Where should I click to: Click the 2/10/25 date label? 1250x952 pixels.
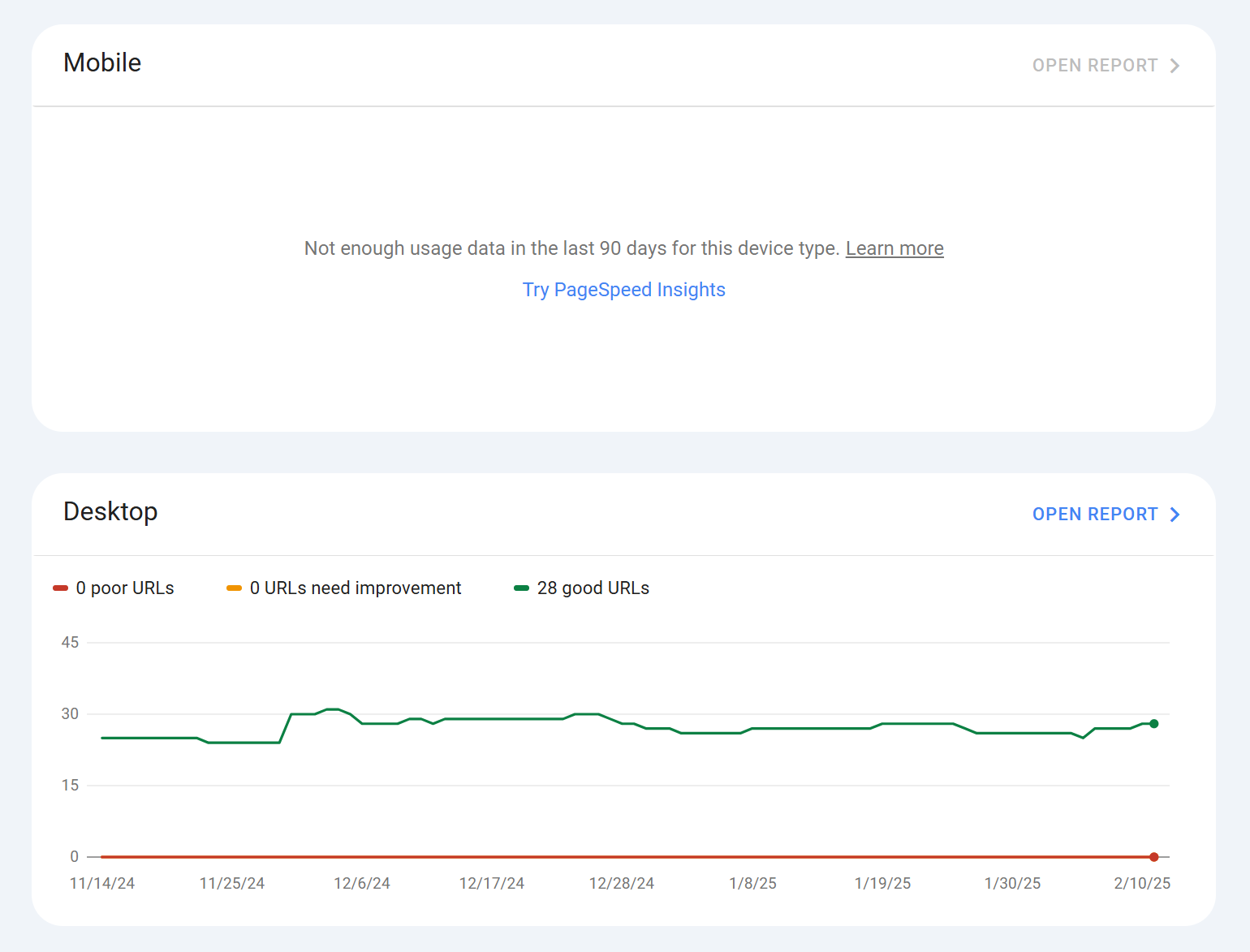[1143, 884]
